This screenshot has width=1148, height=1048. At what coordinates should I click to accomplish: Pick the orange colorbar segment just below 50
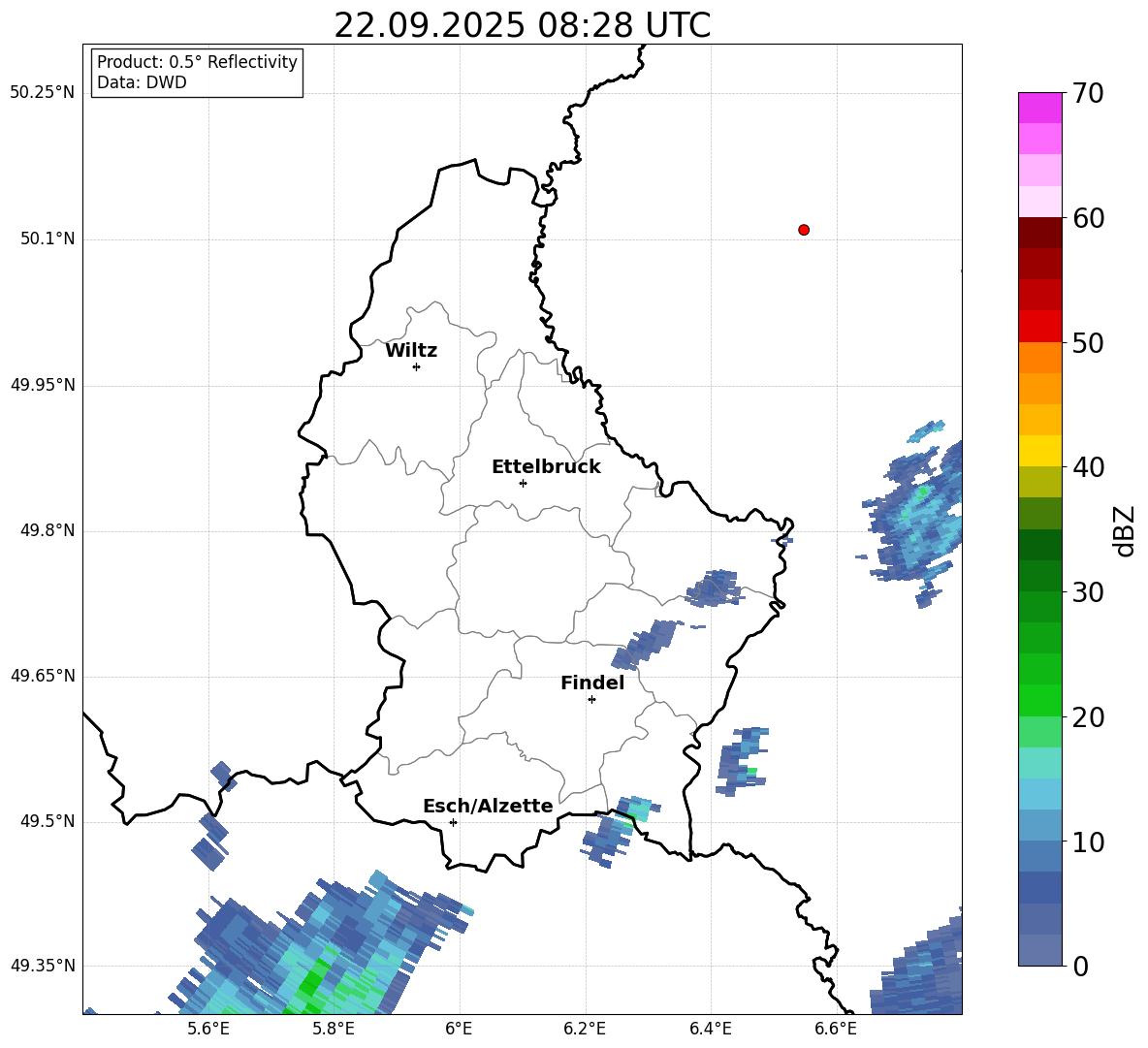pos(1039,357)
